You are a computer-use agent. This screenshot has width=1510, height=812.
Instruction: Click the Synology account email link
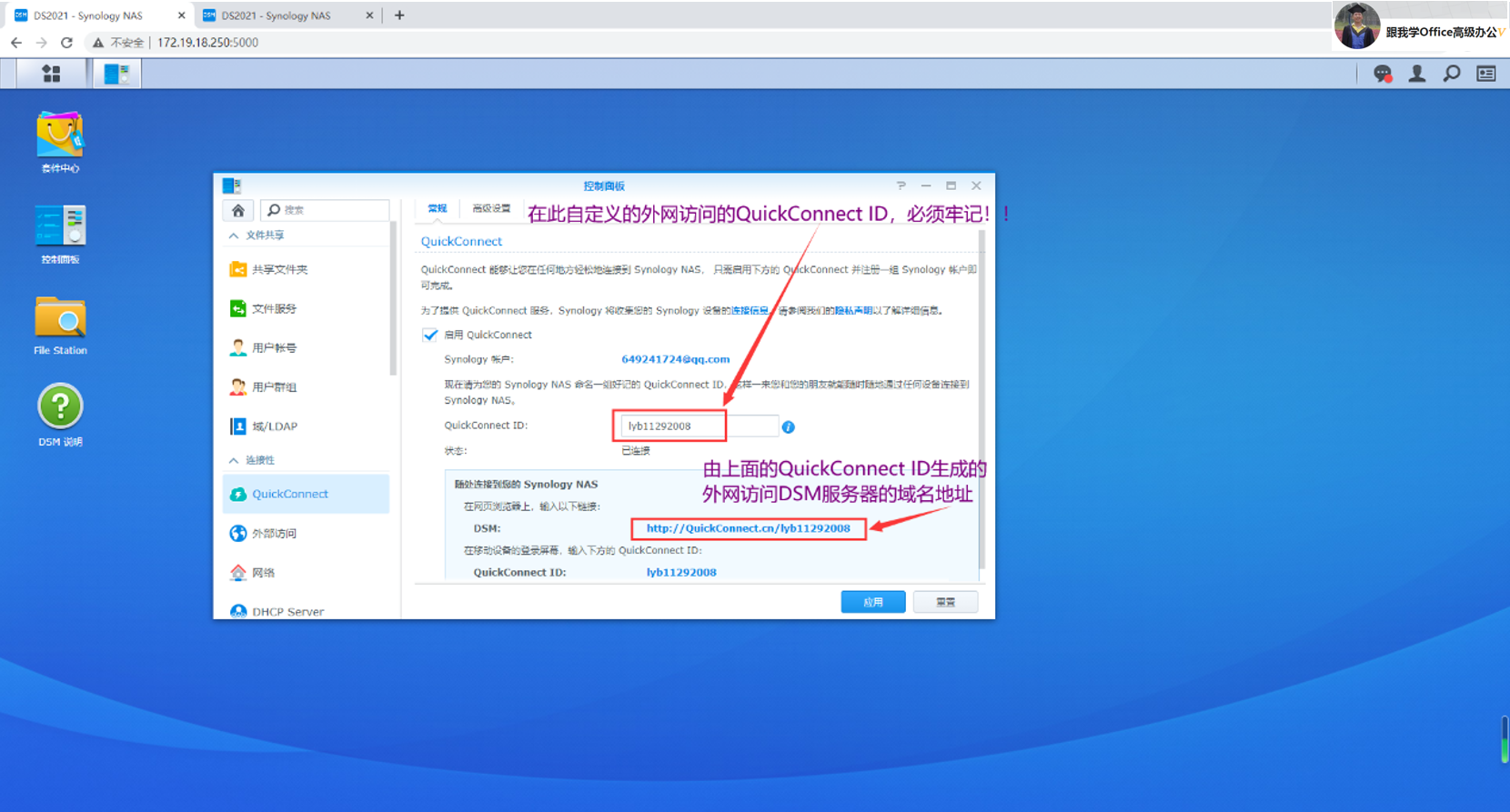click(675, 359)
